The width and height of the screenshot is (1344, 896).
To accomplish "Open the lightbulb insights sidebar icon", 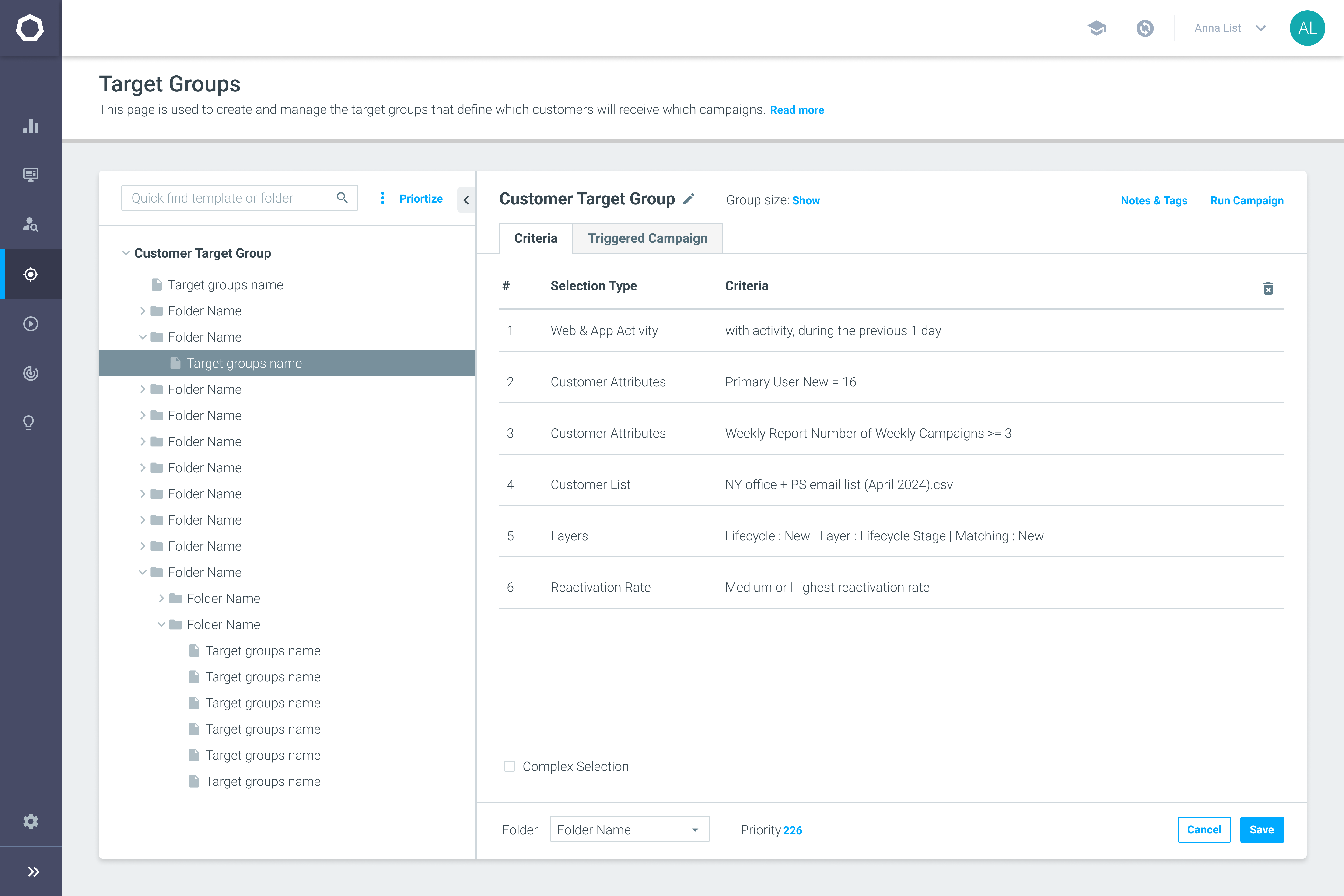I will pos(28,423).
